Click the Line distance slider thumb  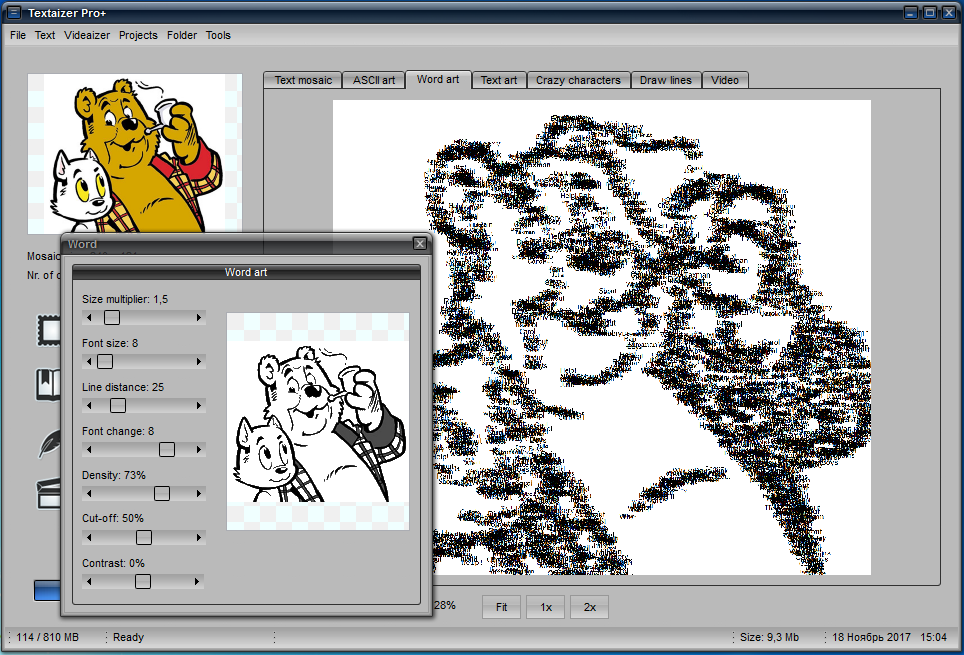click(x=118, y=405)
